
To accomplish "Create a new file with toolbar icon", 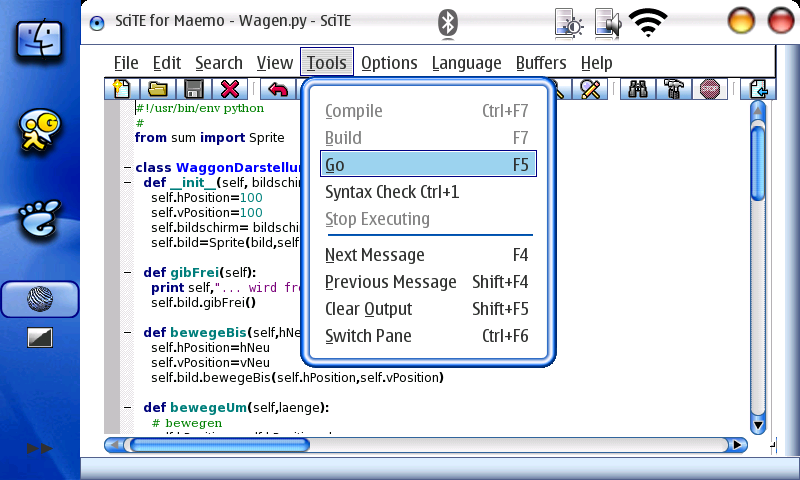I will point(121,89).
